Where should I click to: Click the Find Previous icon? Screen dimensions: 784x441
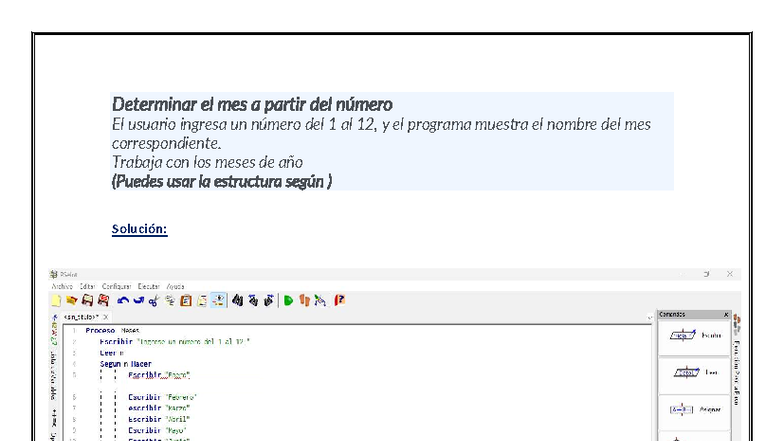click(254, 300)
